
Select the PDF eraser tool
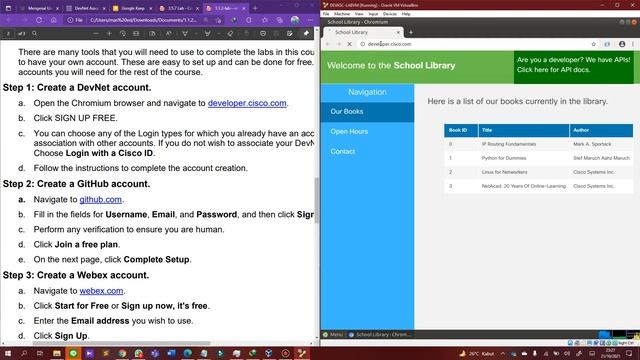click(x=230, y=33)
